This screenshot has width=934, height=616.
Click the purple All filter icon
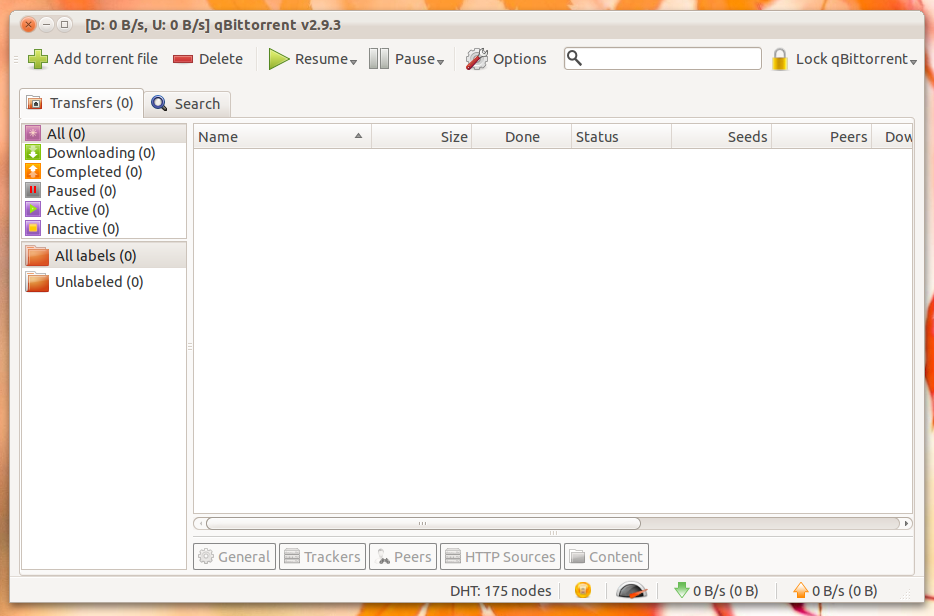(33, 133)
